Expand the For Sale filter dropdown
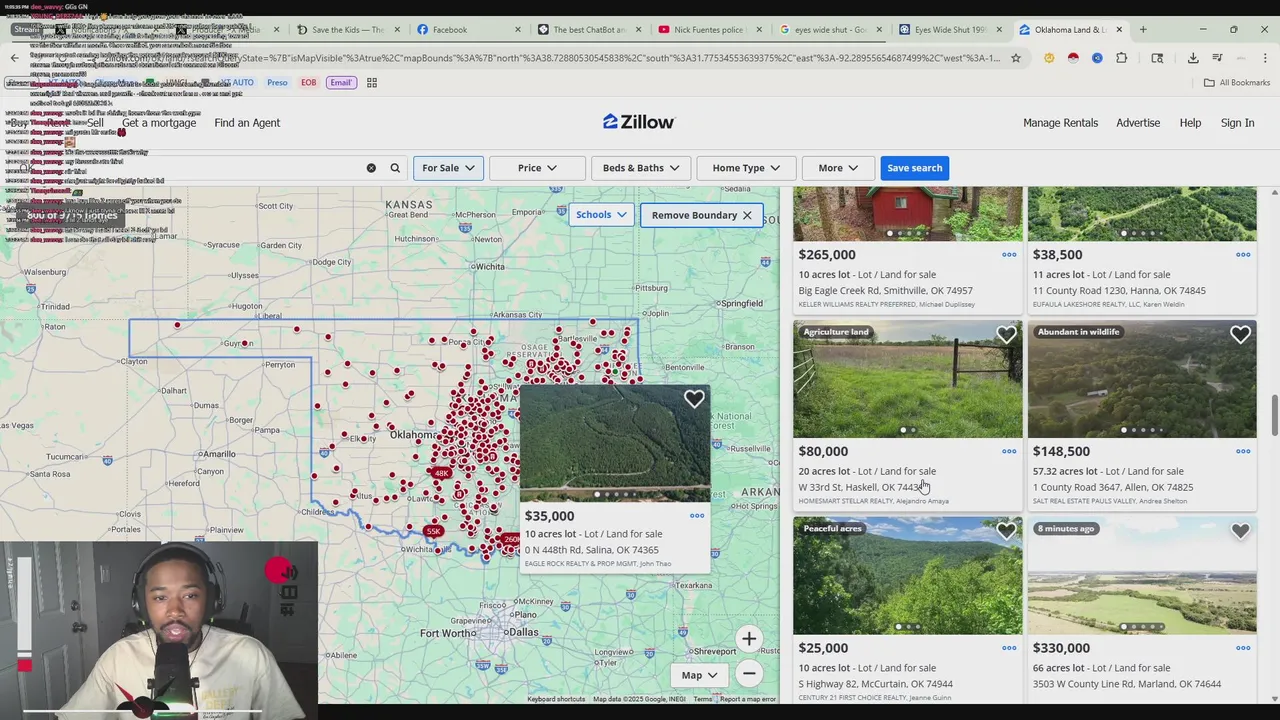Screen dimensions: 1280x720 point(448,168)
